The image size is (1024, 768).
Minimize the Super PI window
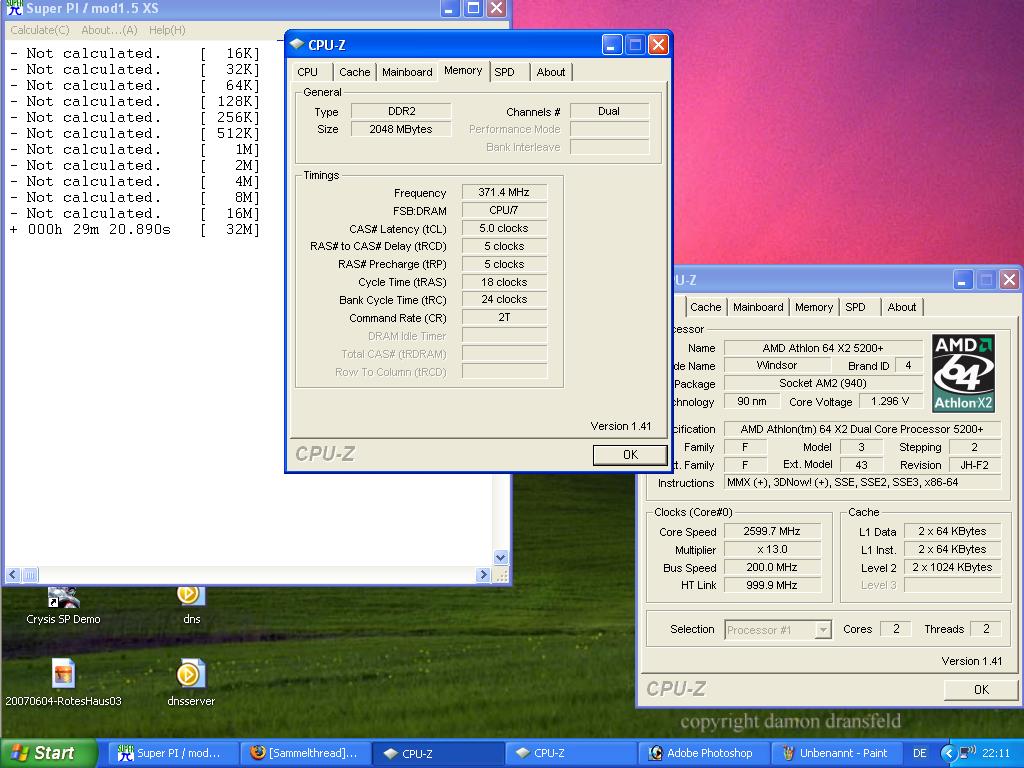click(x=450, y=8)
